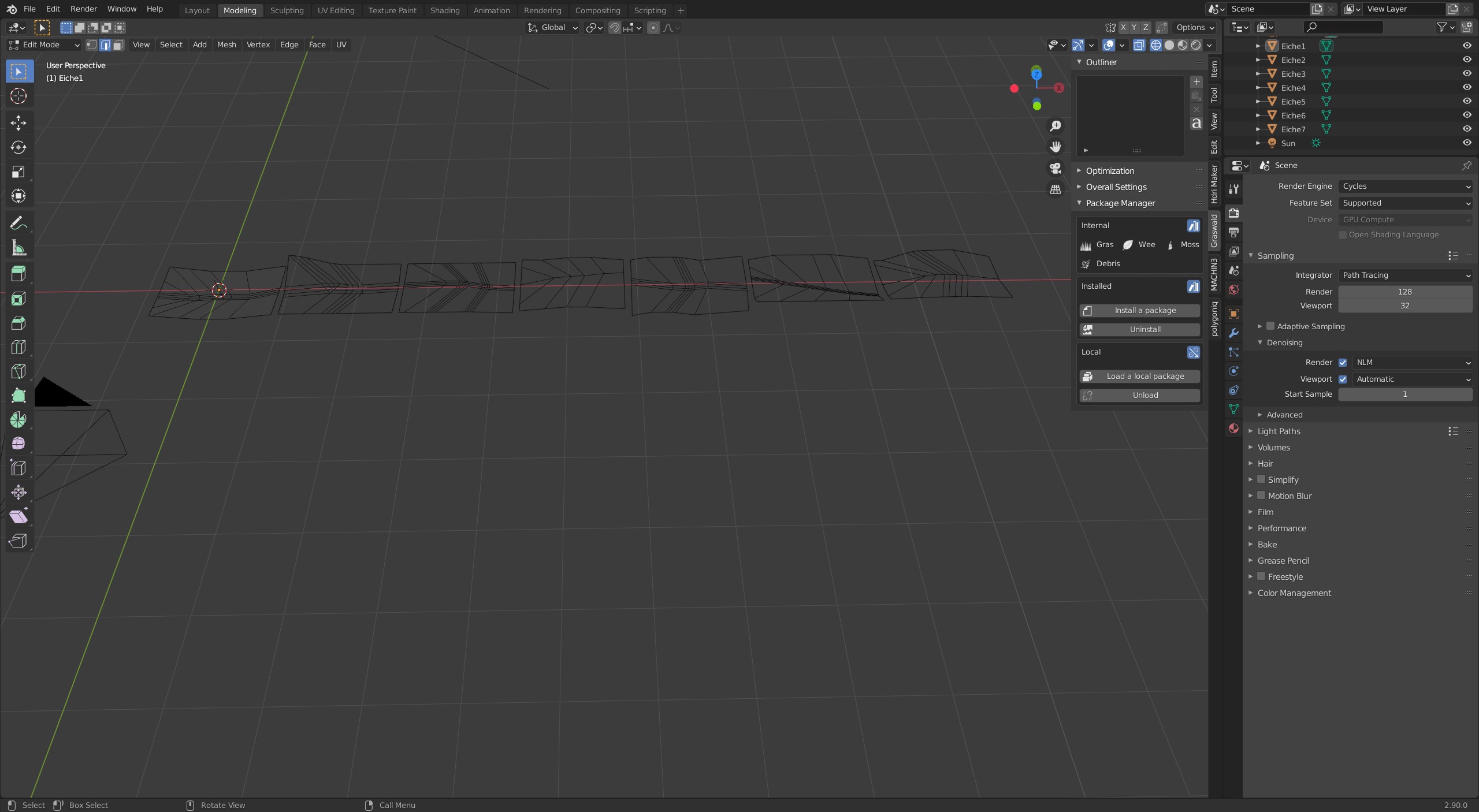Expand the Light Paths panel
This screenshot has height=812, width=1479.
pos(1279,431)
